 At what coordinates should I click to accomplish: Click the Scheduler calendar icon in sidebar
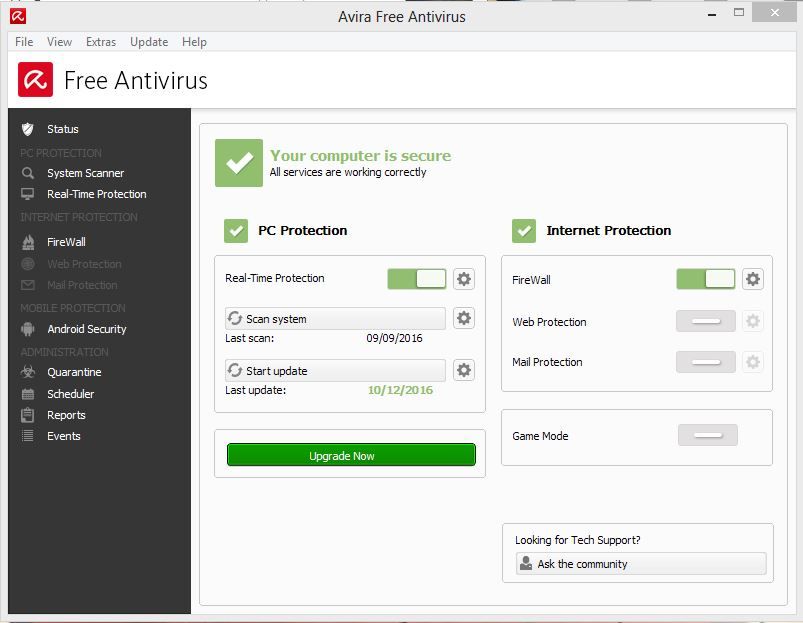28,394
